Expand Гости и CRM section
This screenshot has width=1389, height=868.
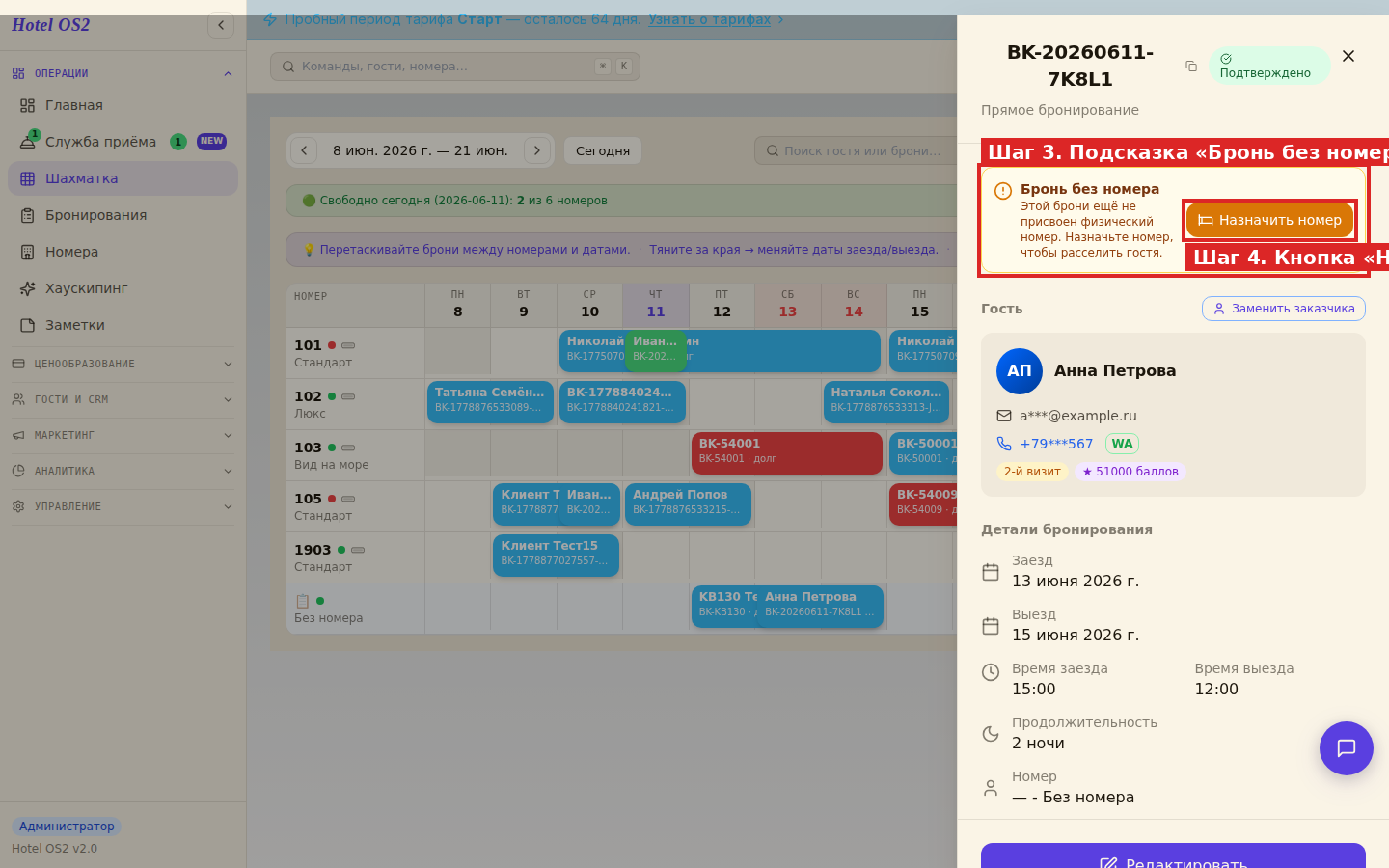123,399
